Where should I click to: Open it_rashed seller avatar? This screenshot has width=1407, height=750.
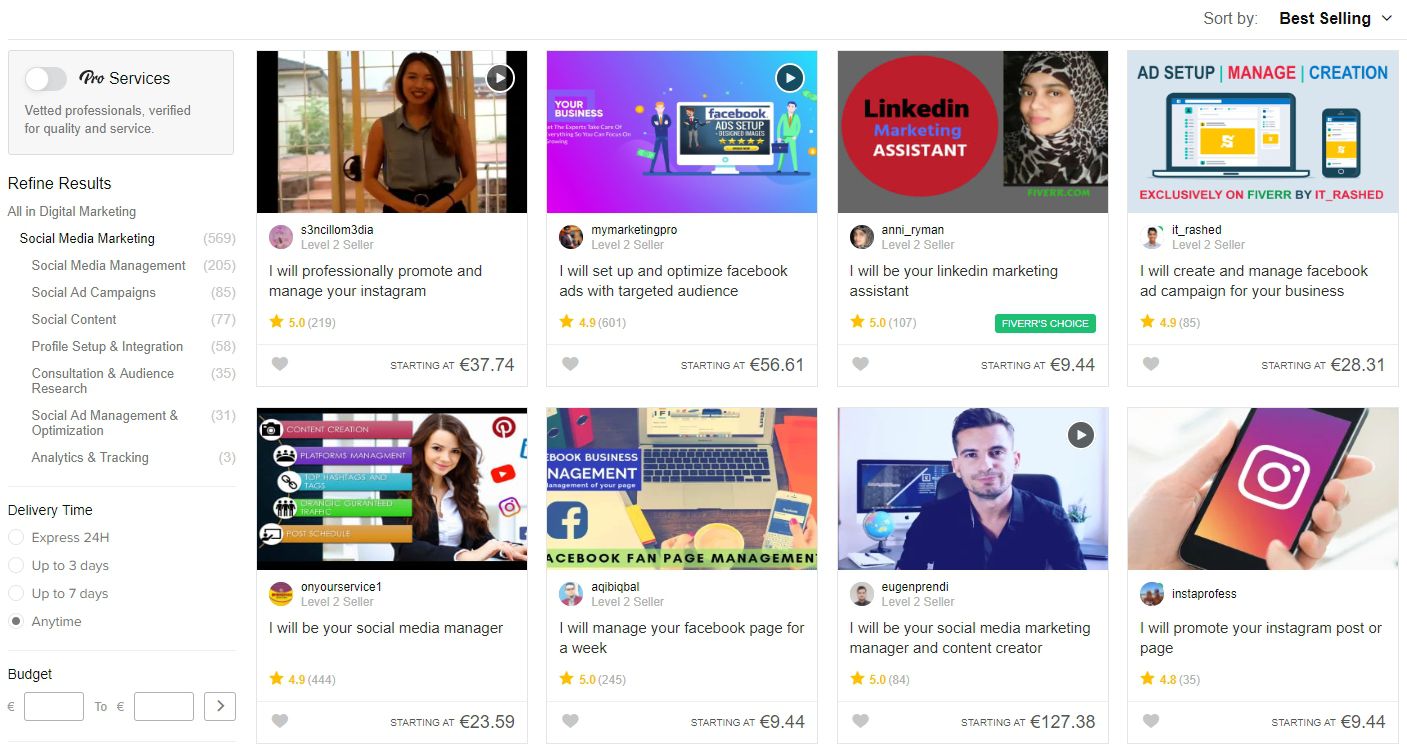(x=1152, y=237)
